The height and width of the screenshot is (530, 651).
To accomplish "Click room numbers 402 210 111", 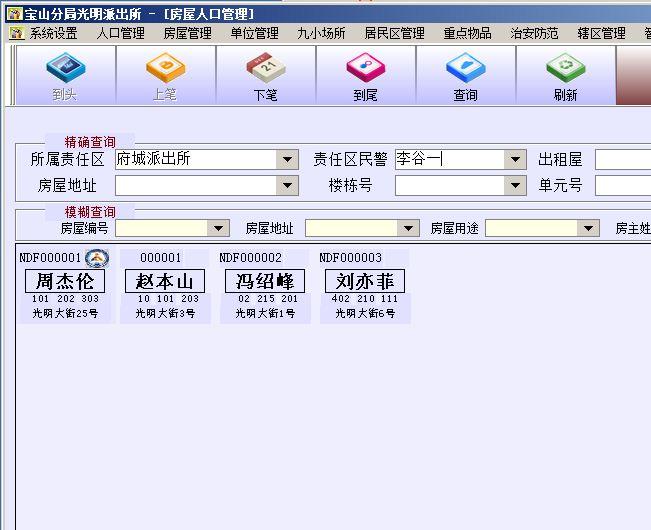I will point(365,298).
